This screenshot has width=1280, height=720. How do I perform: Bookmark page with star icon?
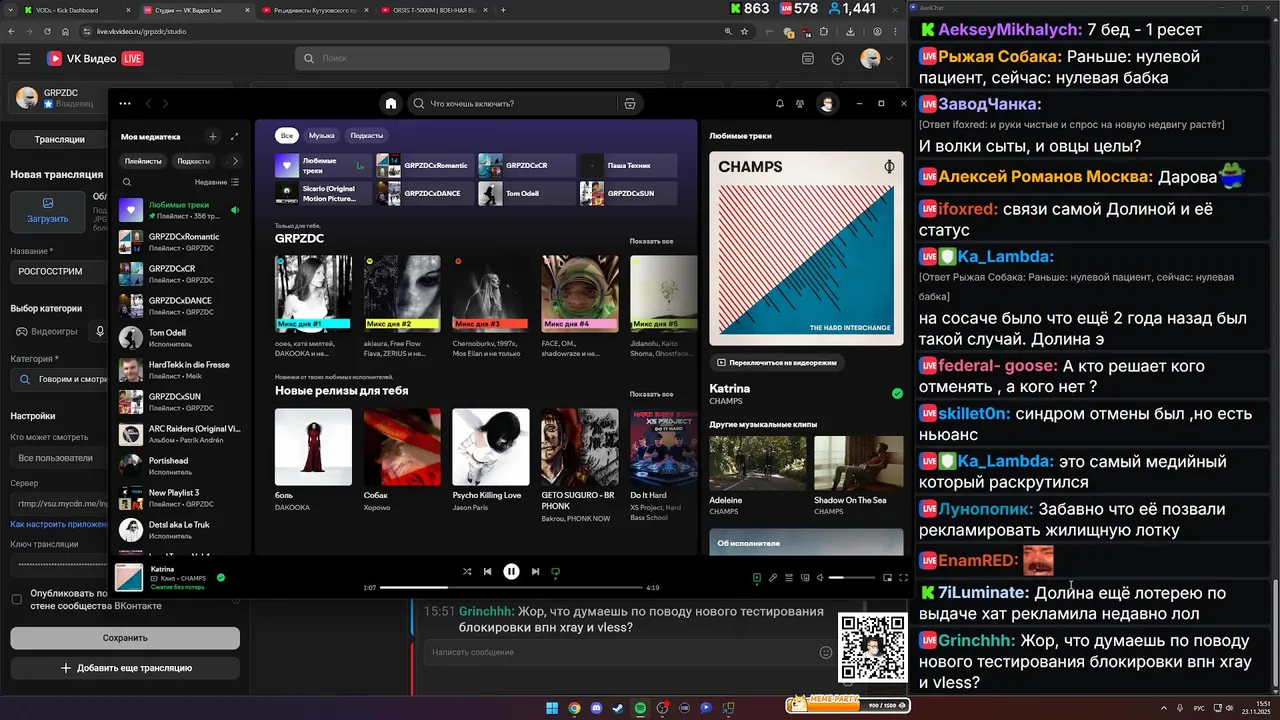pyautogui.click(x=744, y=31)
